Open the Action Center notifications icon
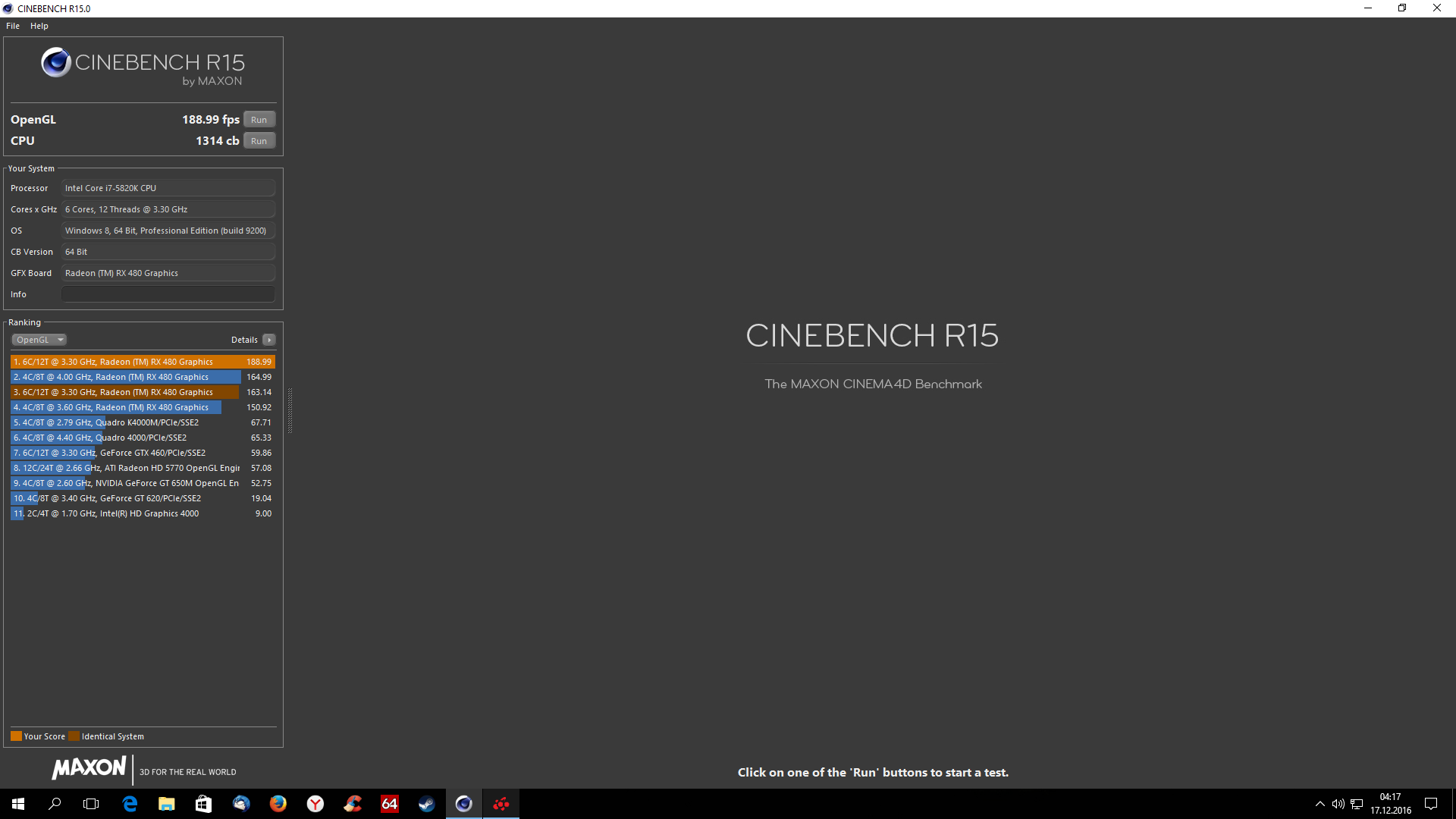The width and height of the screenshot is (1456, 819). coord(1431,804)
